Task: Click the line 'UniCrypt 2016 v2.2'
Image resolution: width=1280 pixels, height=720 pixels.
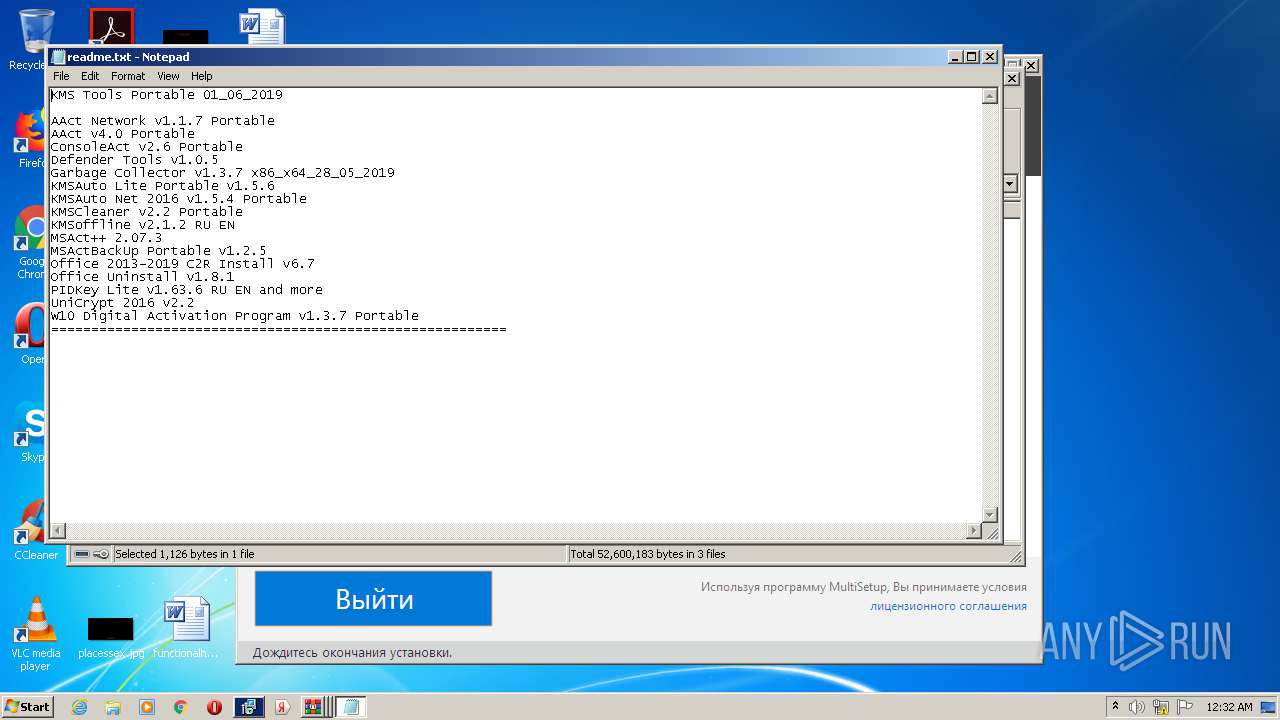Action: 123,302
